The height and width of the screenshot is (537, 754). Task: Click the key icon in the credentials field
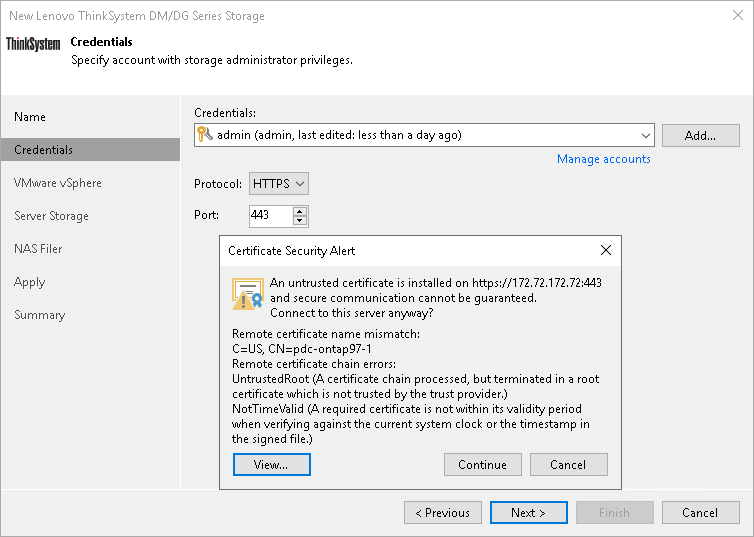pyautogui.click(x=205, y=134)
